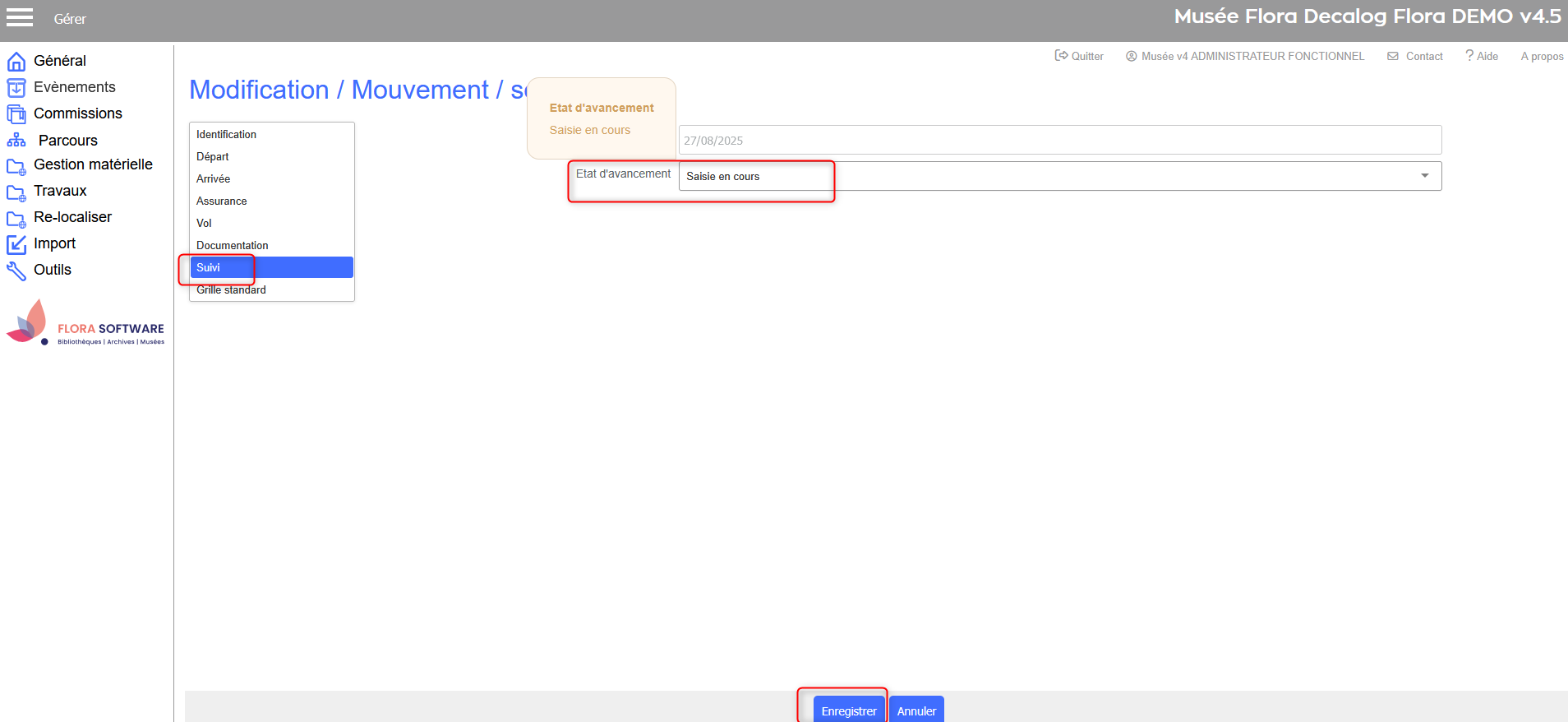Viewport: 1568px width, 722px height.
Task: Select the Grille standard tab
Action: pyautogui.click(x=272, y=290)
